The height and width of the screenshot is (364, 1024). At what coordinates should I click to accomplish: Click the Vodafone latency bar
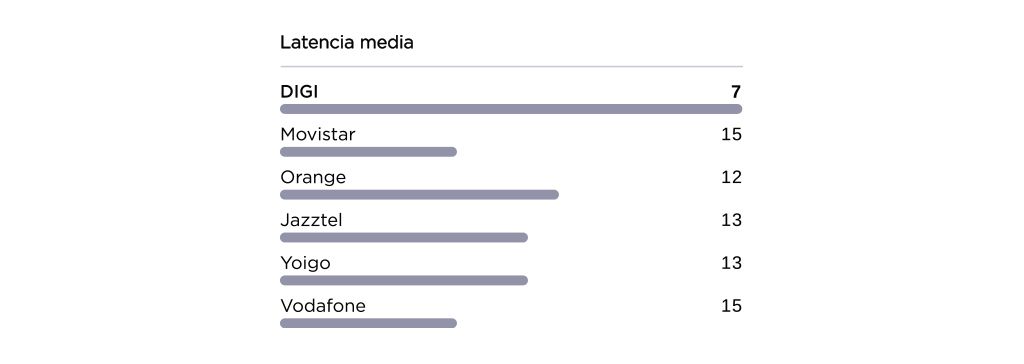[x=368, y=323]
